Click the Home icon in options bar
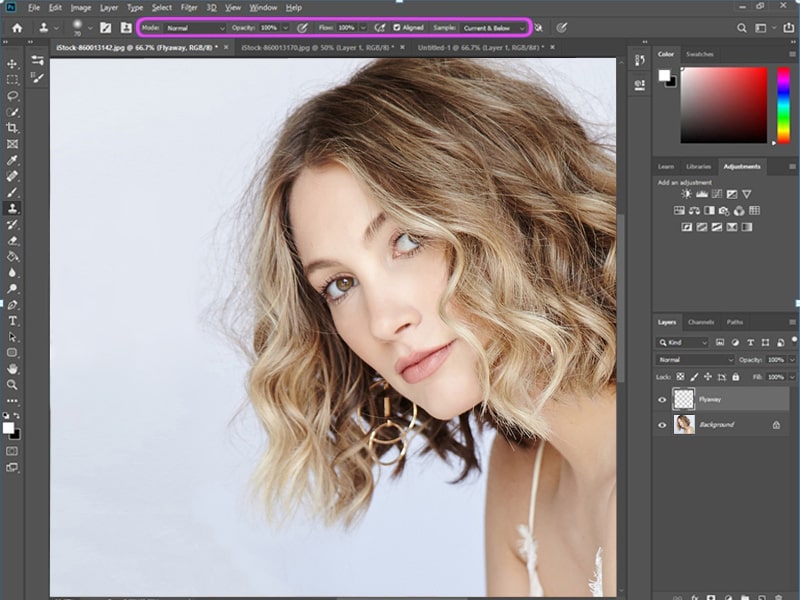Screen dimensions: 800x600 (x=17, y=28)
